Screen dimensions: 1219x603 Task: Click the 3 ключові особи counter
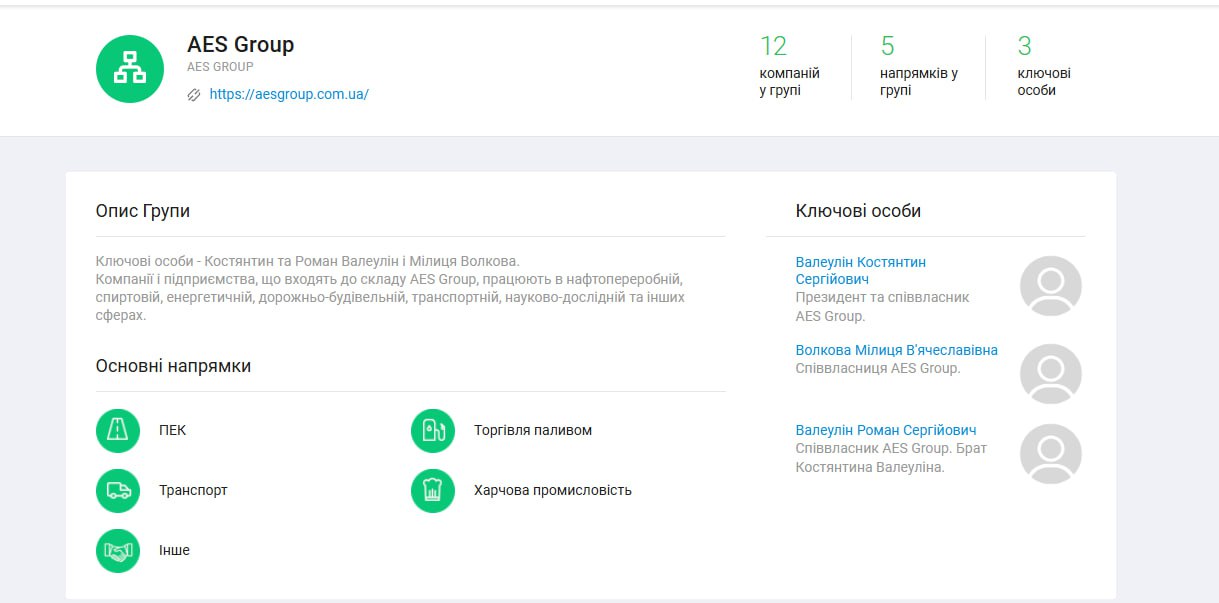tap(1044, 67)
